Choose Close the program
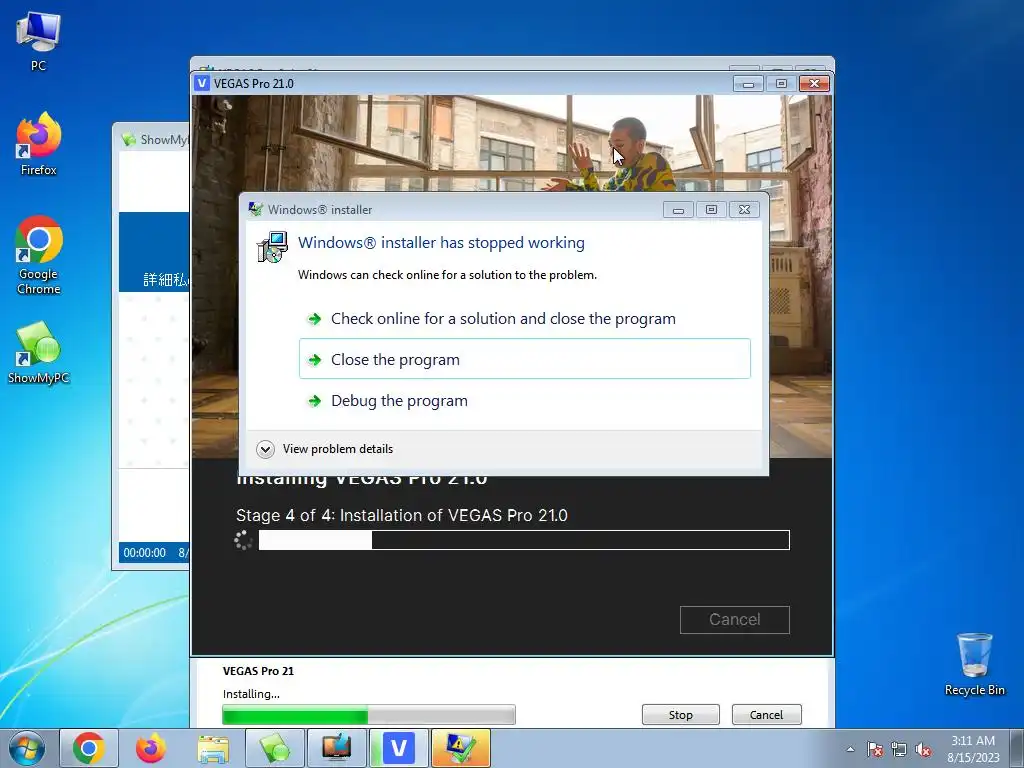Screen dimensions: 1024x768 tap(524, 359)
